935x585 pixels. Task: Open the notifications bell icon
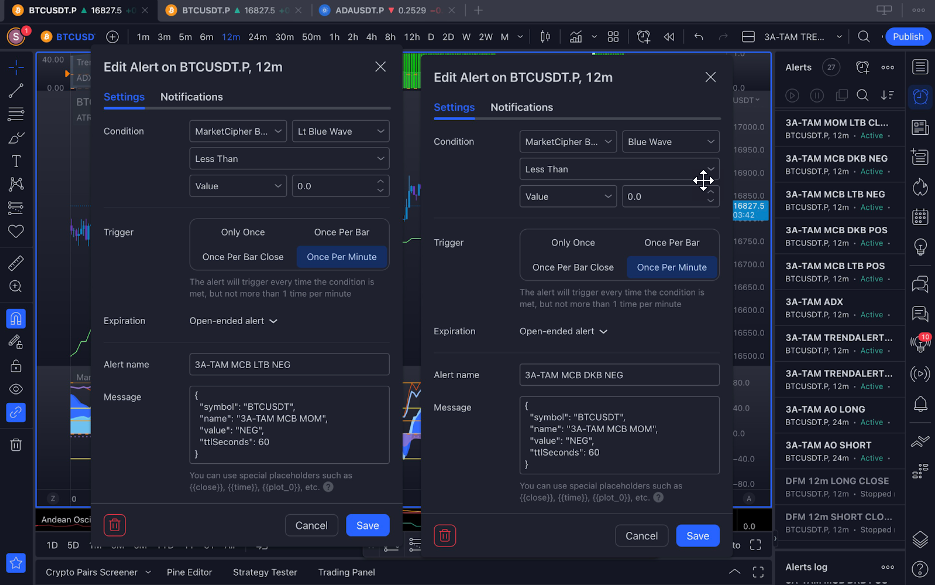920,404
